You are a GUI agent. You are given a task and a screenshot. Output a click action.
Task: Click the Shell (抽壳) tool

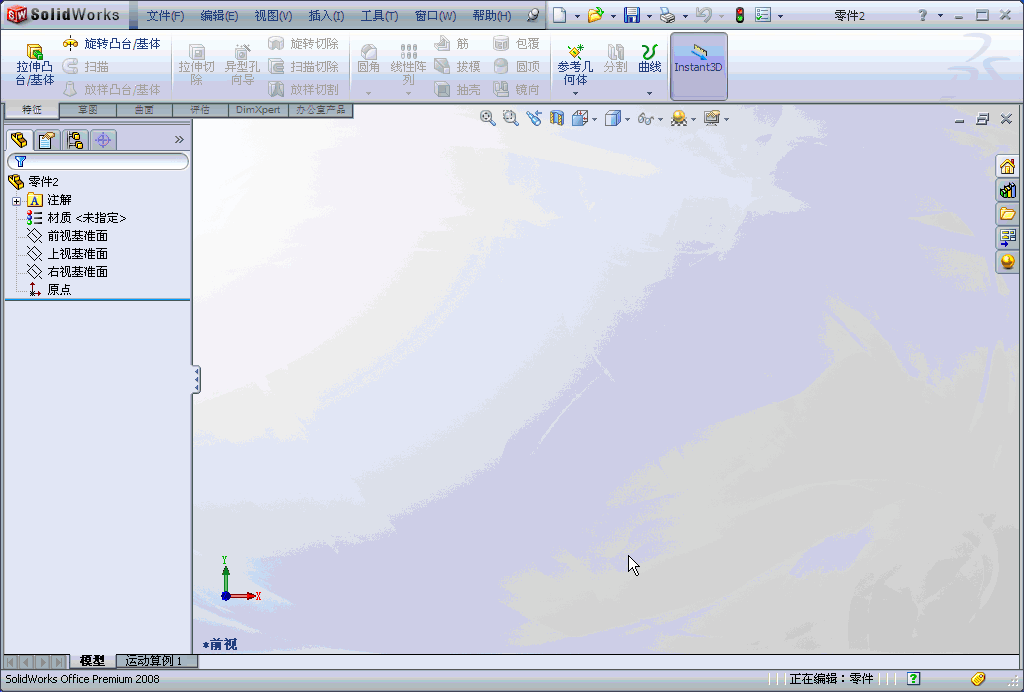pos(457,89)
